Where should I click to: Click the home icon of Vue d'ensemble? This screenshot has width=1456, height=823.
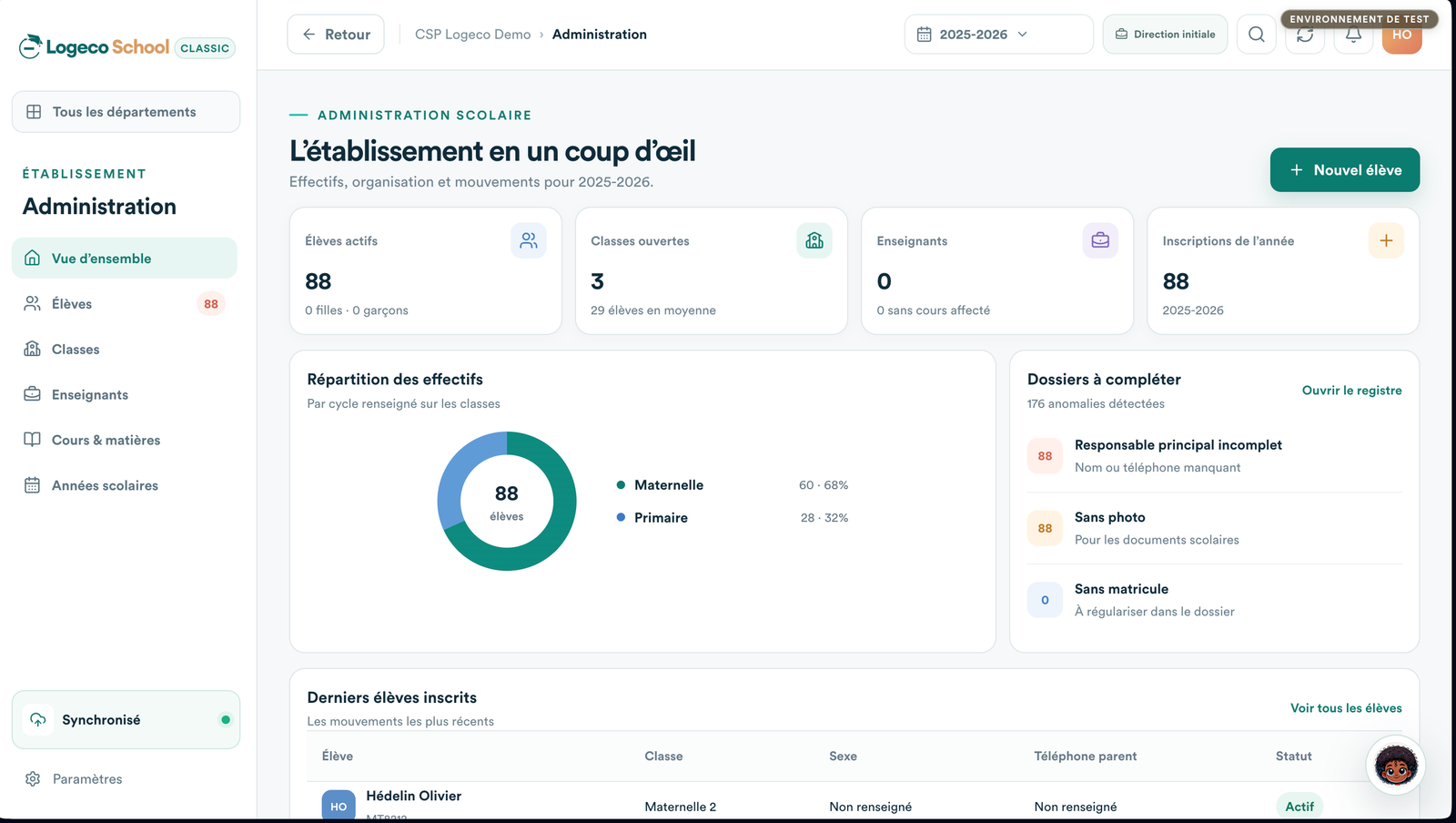pyautogui.click(x=33, y=258)
